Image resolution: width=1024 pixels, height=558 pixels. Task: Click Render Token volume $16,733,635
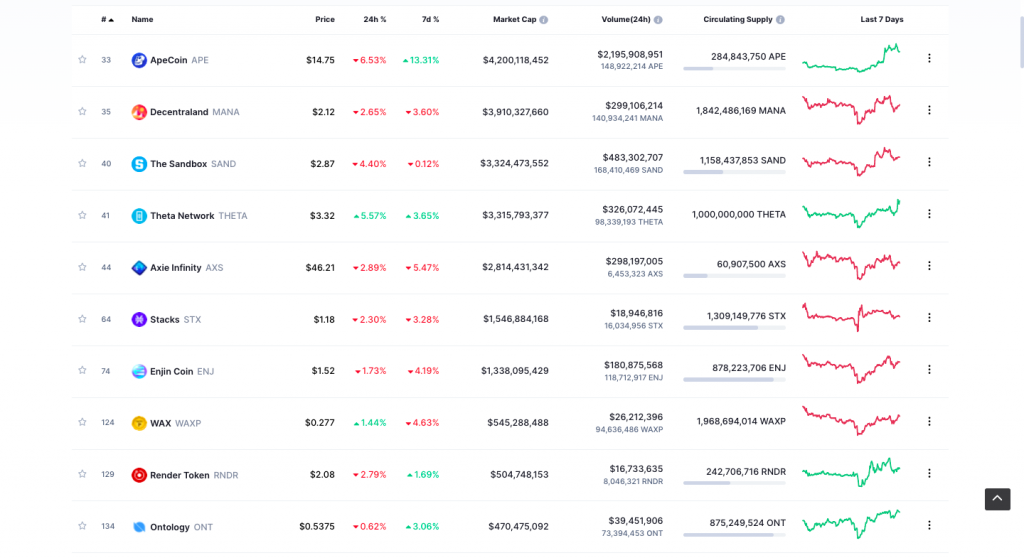point(636,468)
